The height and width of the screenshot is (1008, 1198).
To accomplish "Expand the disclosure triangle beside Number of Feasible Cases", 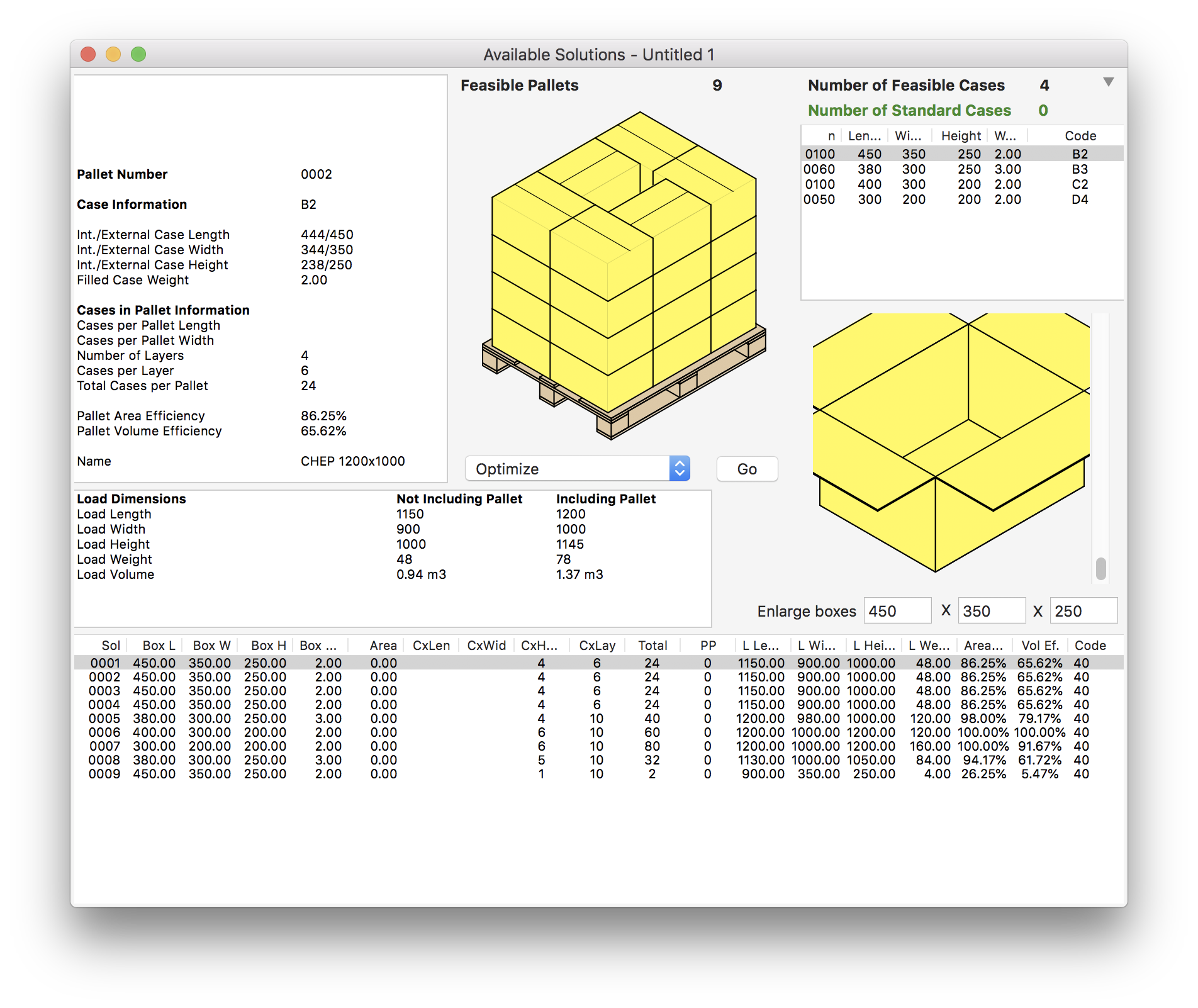I will point(1109,82).
